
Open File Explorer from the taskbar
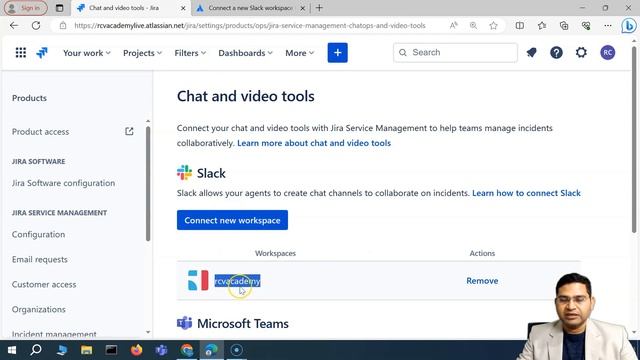[x=86, y=350]
